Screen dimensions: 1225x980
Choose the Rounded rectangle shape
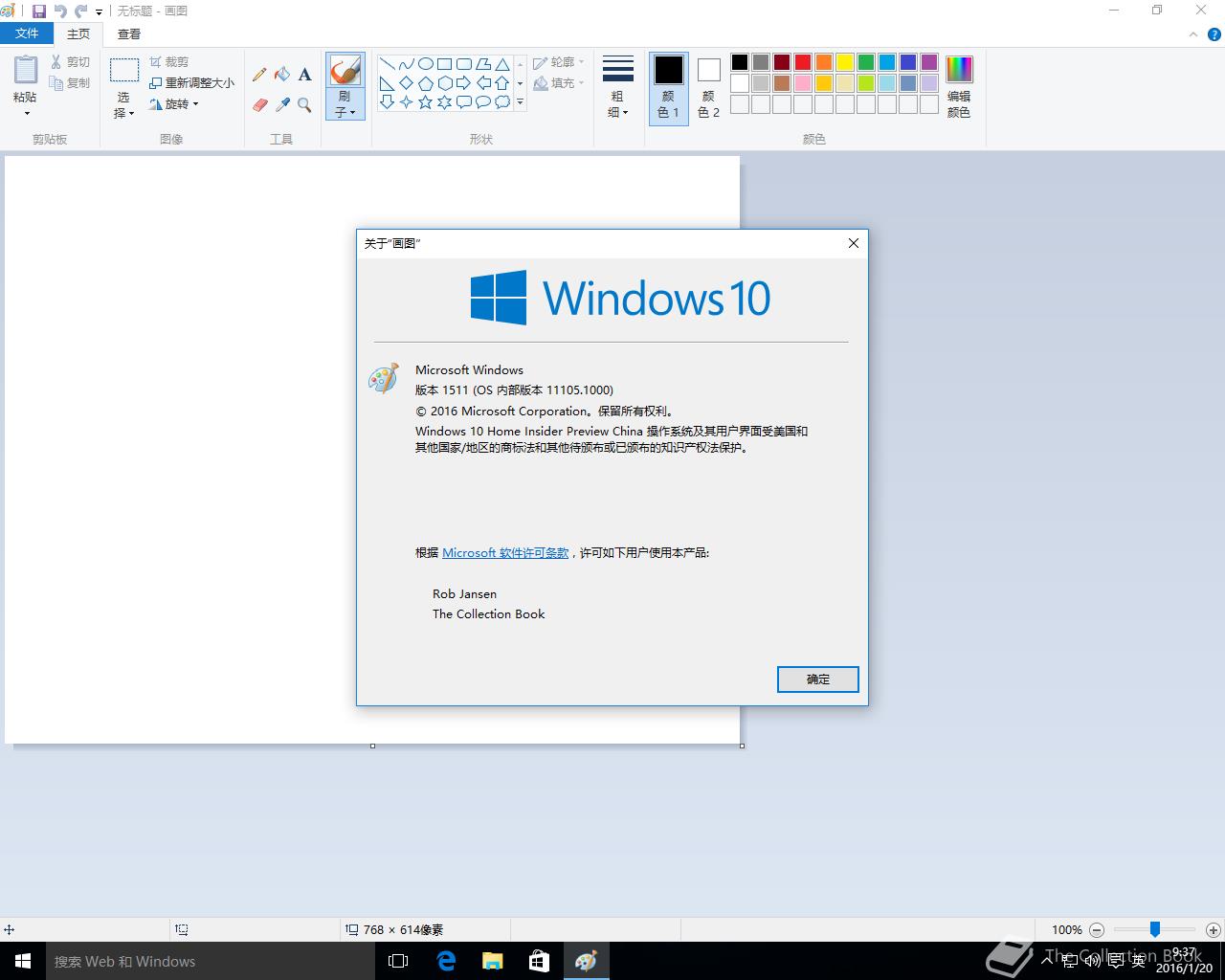tap(464, 64)
